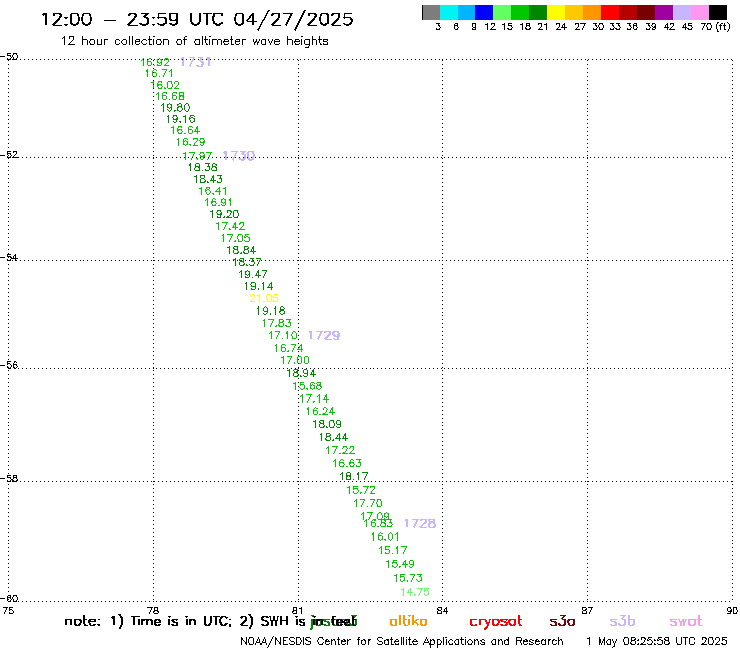Click the 16.74 wave height value
This screenshot has height=650, width=740.
pos(288,348)
